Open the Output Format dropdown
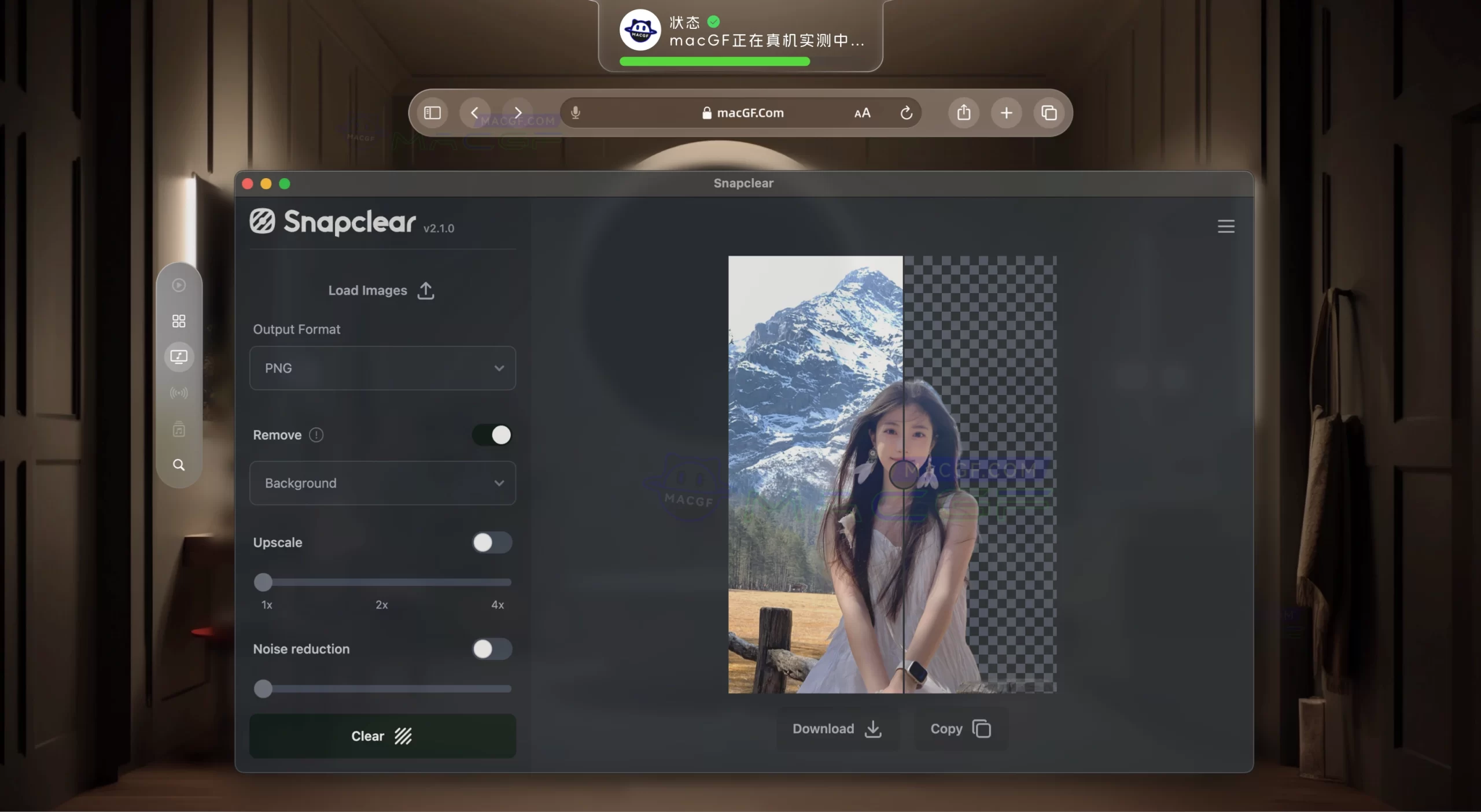Image resolution: width=1481 pixels, height=812 pixels. (382, 368)
